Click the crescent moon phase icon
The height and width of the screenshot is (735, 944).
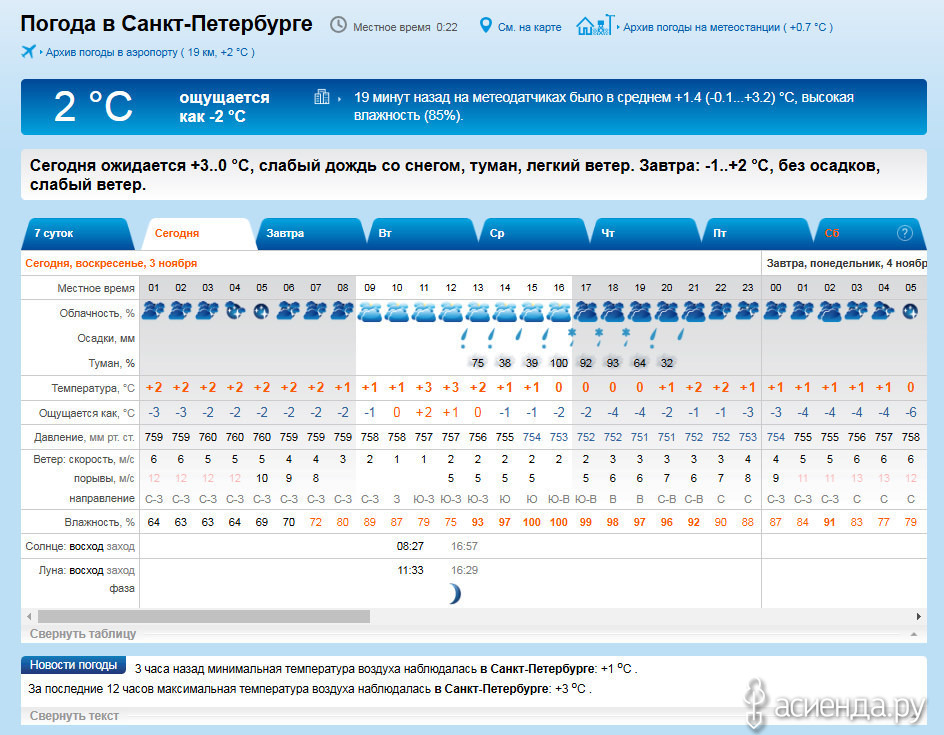click(455, 594)
